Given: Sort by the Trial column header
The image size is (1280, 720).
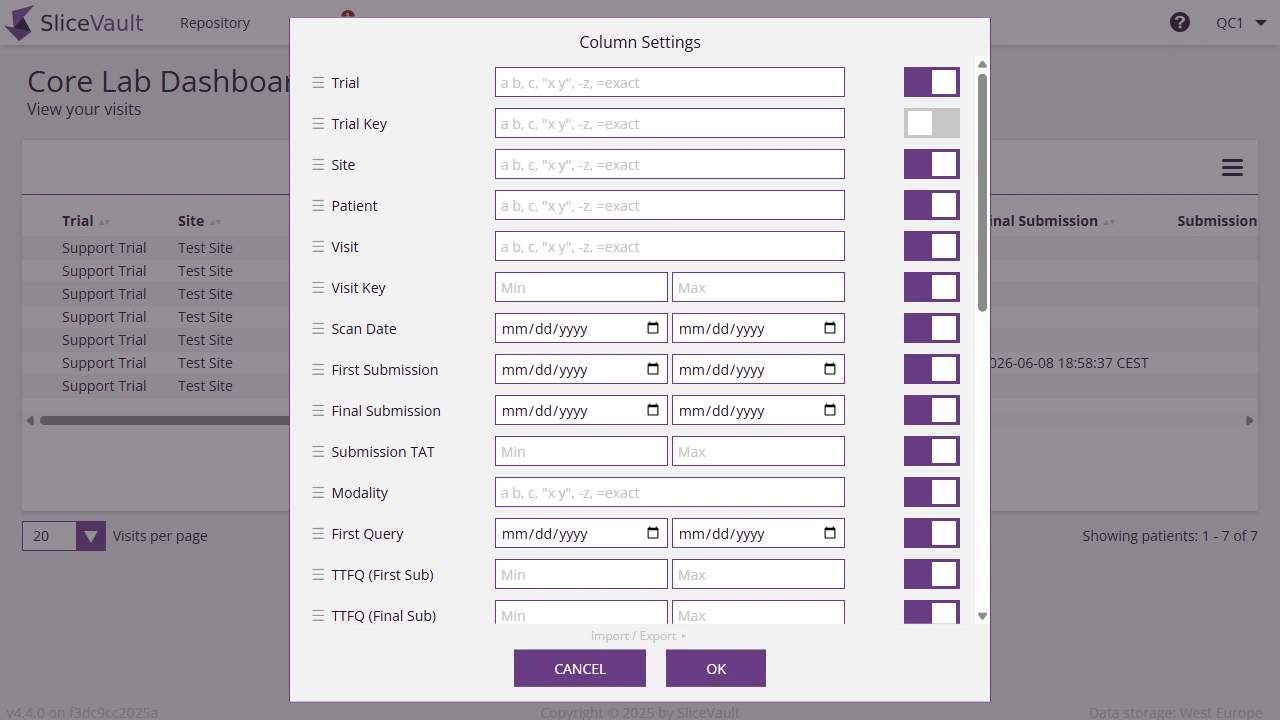Looking at the screenshot, I should (86, 221).
